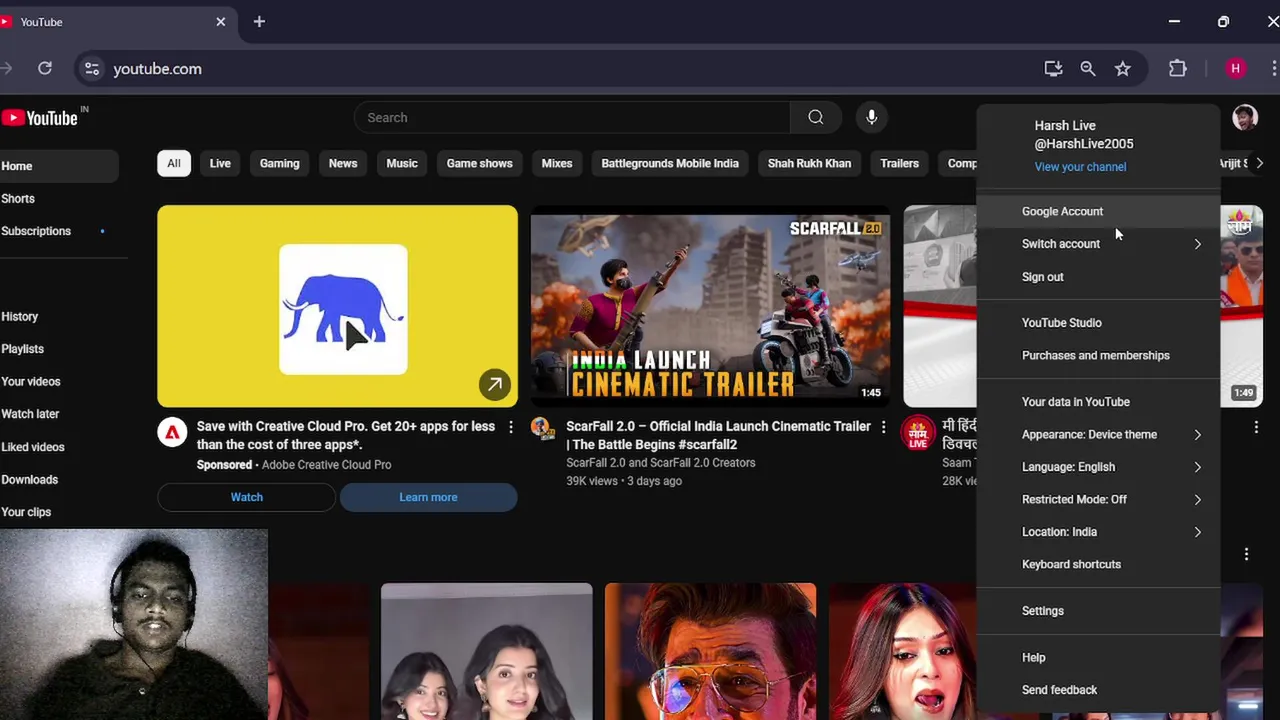Select the News filter chip
This screenshot has height=720, width=1280.
pos(343,163)
